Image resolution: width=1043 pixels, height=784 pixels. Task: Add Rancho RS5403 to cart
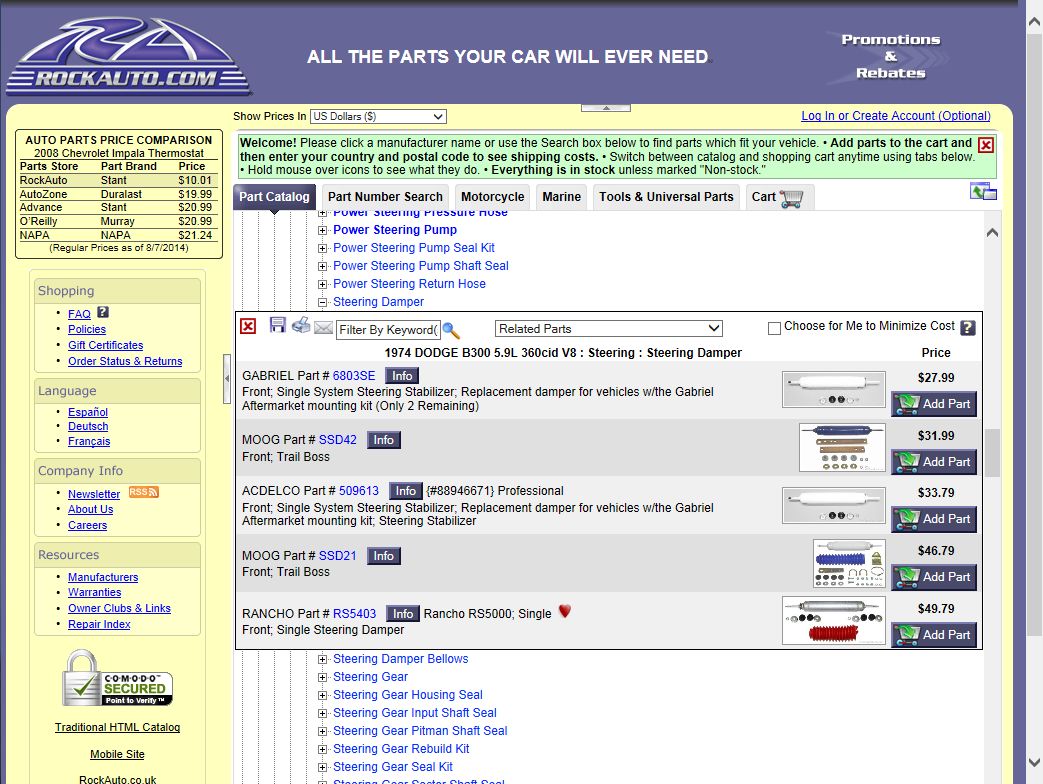coord(934,634)
